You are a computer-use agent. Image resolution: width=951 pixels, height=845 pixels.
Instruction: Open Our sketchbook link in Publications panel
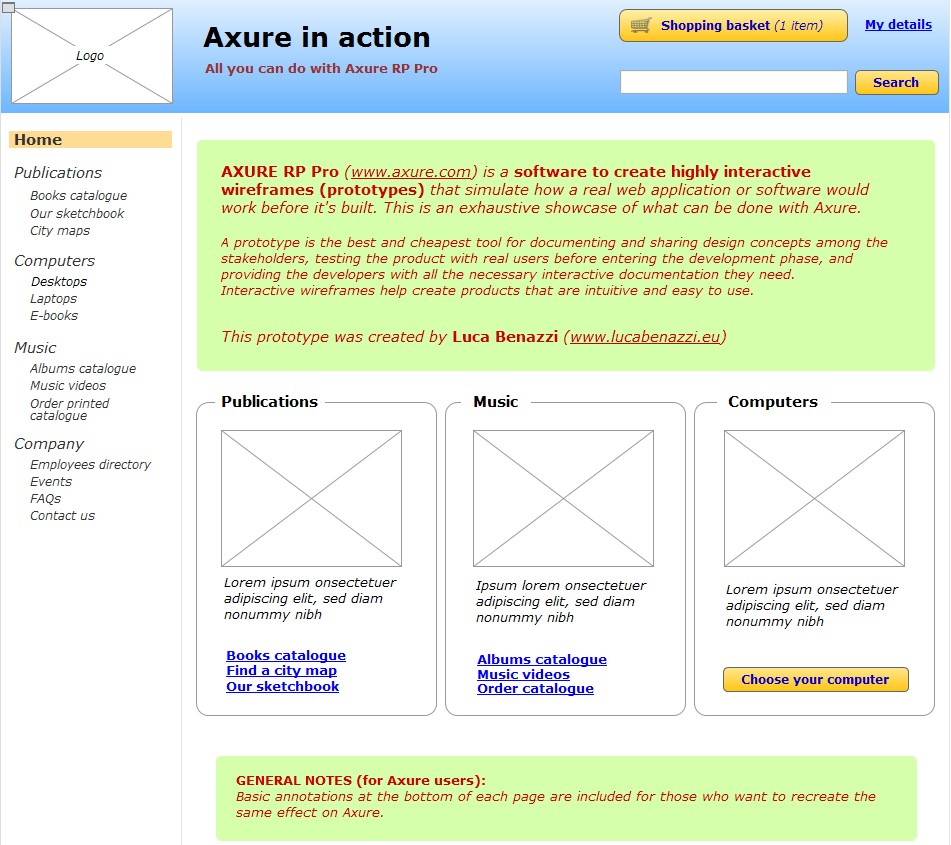click(x=283, y=686)
